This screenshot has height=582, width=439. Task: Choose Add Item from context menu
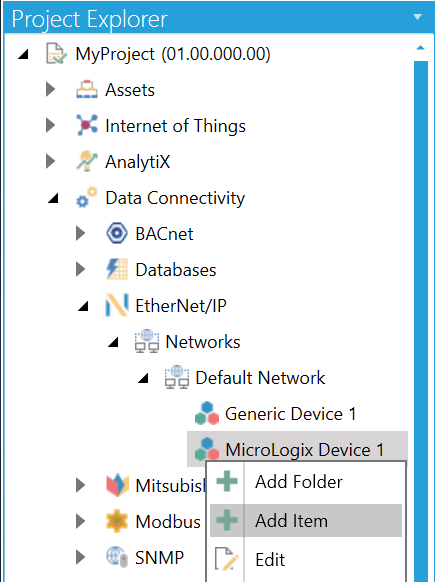click(306, 520)
